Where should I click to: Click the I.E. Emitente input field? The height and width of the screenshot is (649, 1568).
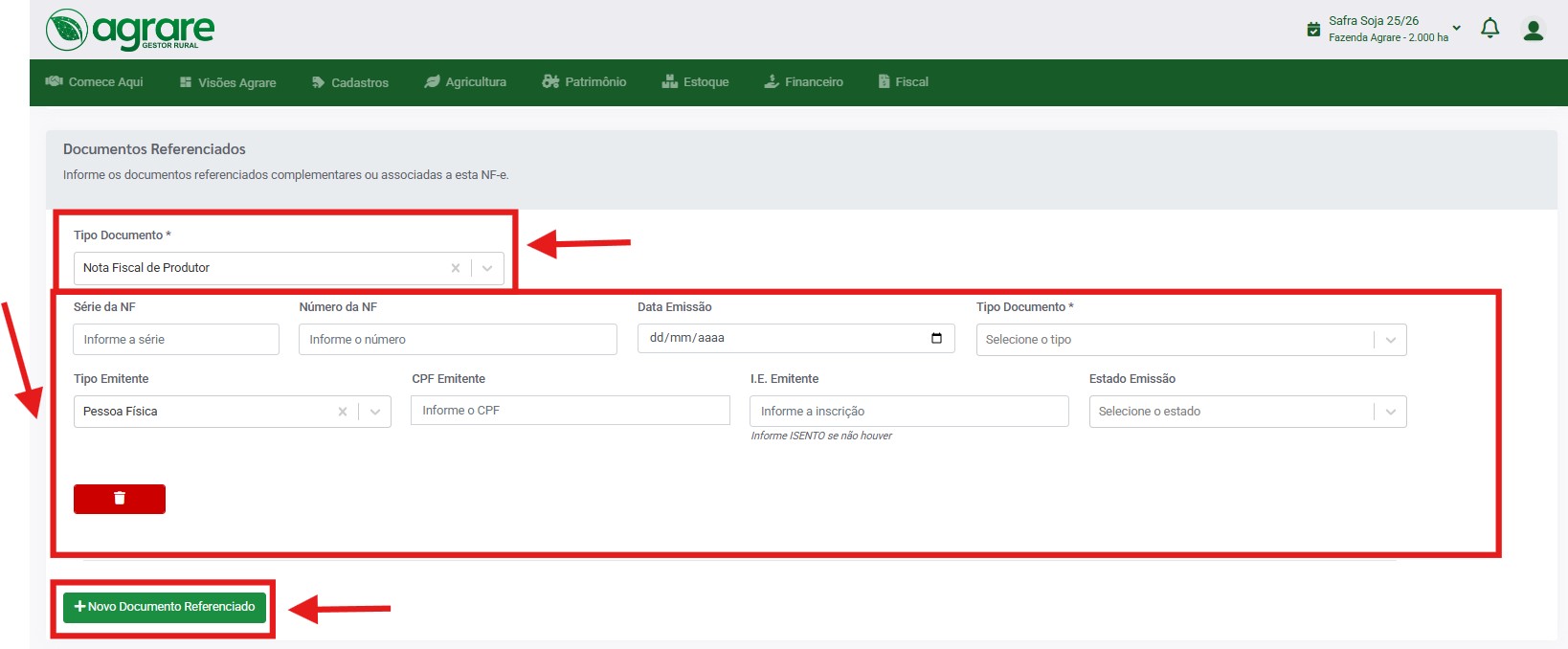(909, 411)
